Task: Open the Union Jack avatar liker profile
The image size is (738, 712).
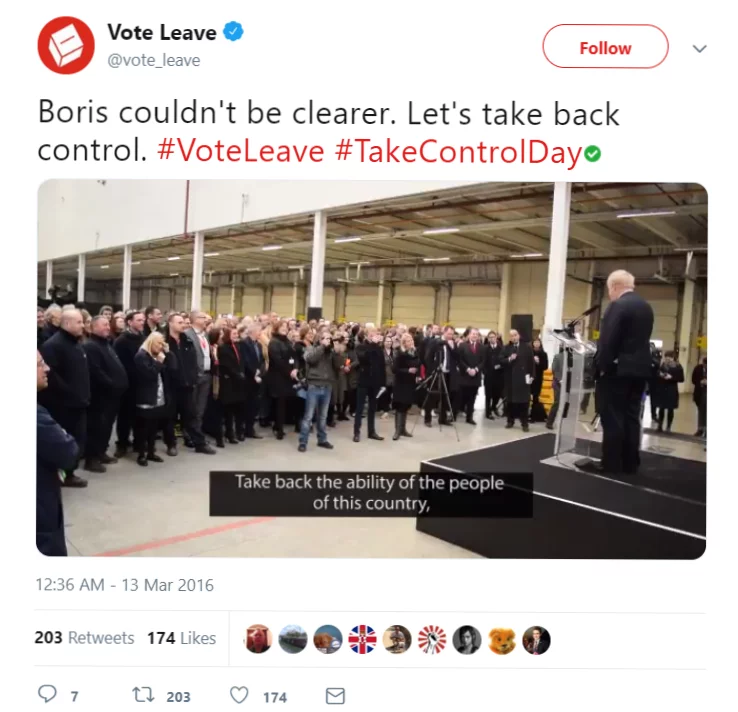Action: pyautogui.click(x=362, y=640)
